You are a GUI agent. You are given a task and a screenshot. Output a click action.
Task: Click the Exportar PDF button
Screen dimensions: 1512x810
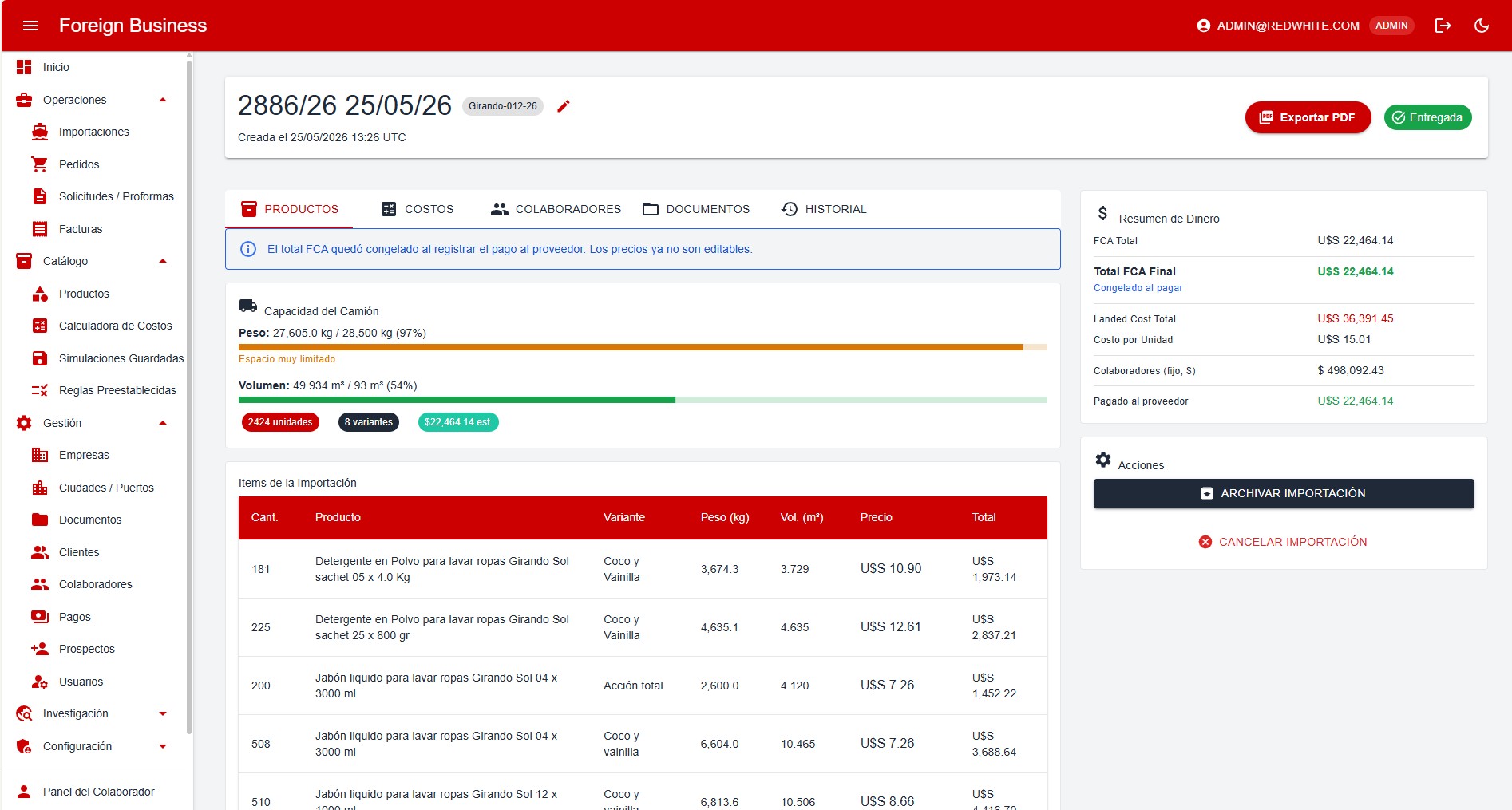pyautogui.click(x=1308, y=117)
